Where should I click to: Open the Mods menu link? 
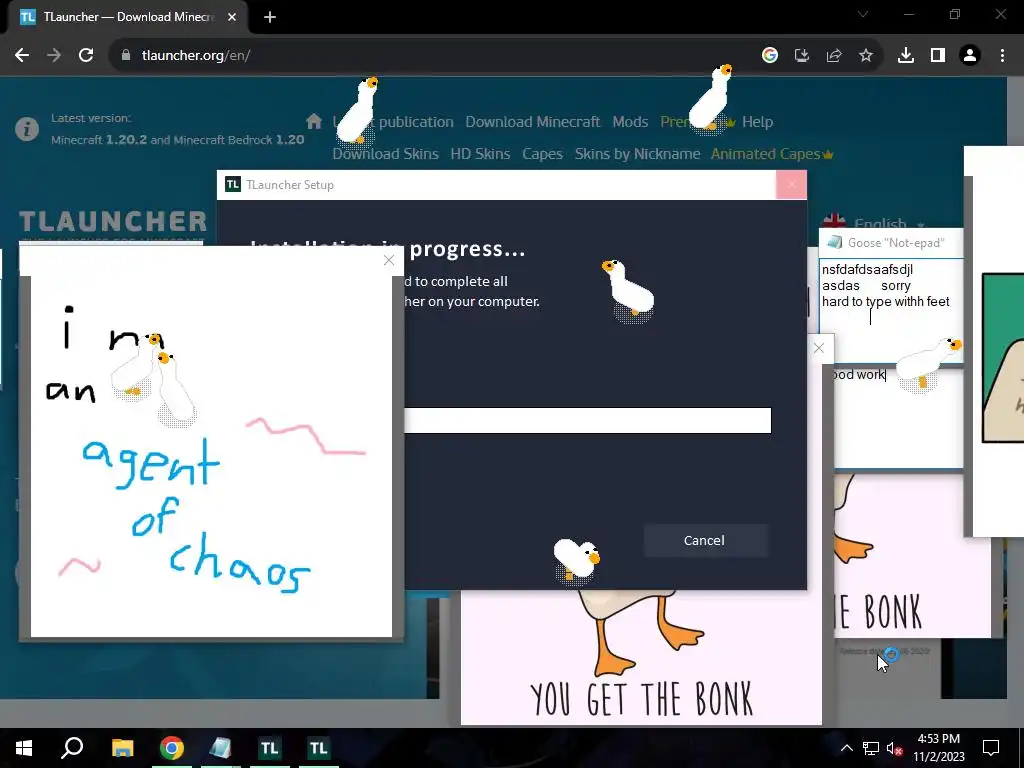tap(630, 122)
